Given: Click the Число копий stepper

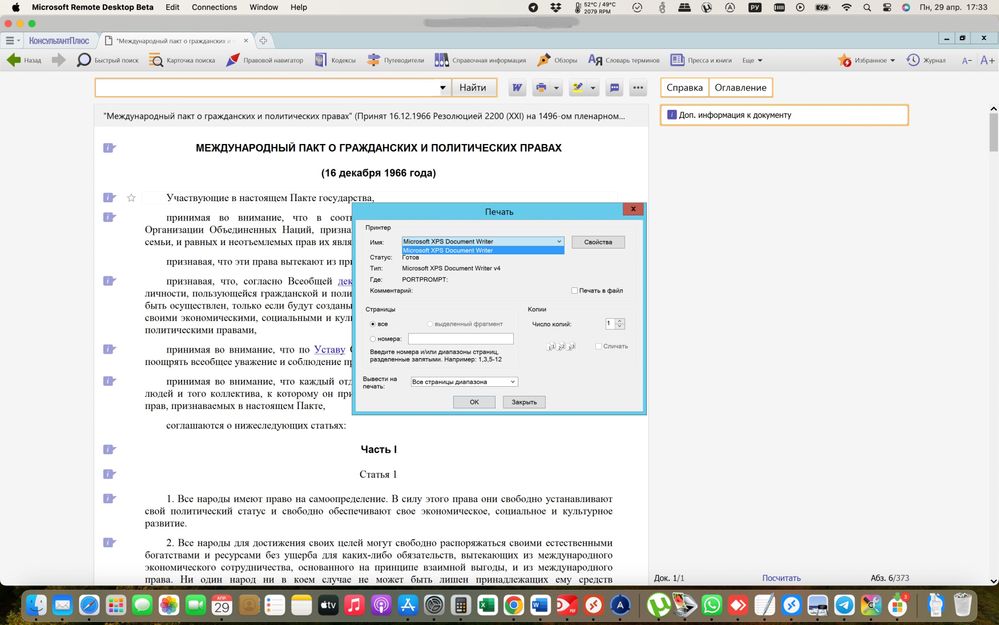Looking at the screenshot, I should coord(620,324).
